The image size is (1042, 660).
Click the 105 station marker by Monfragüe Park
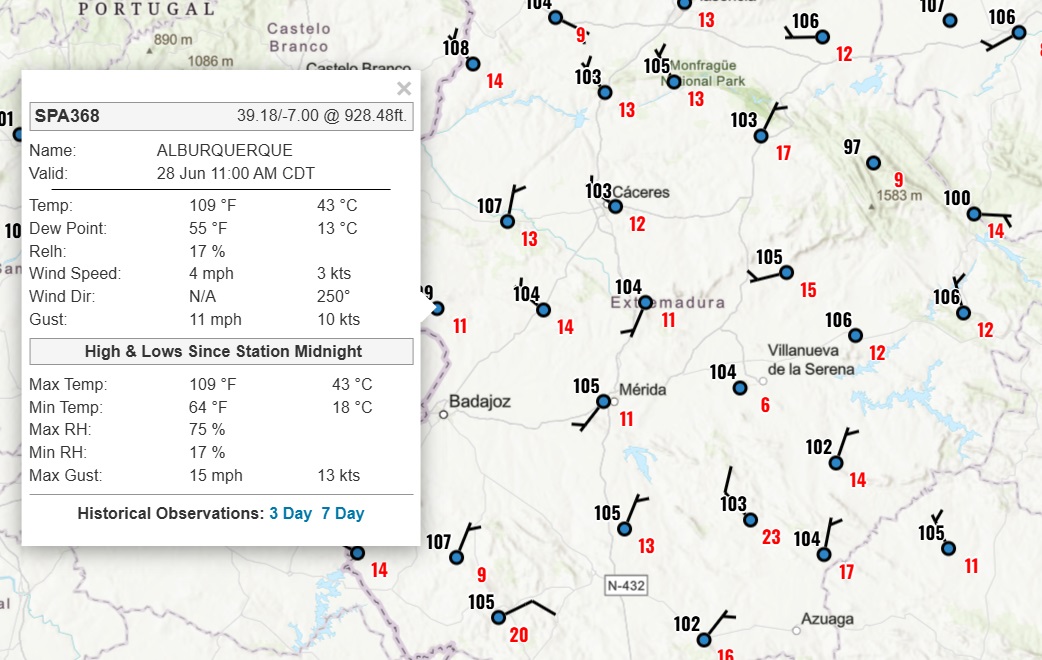tap(673, 82)
